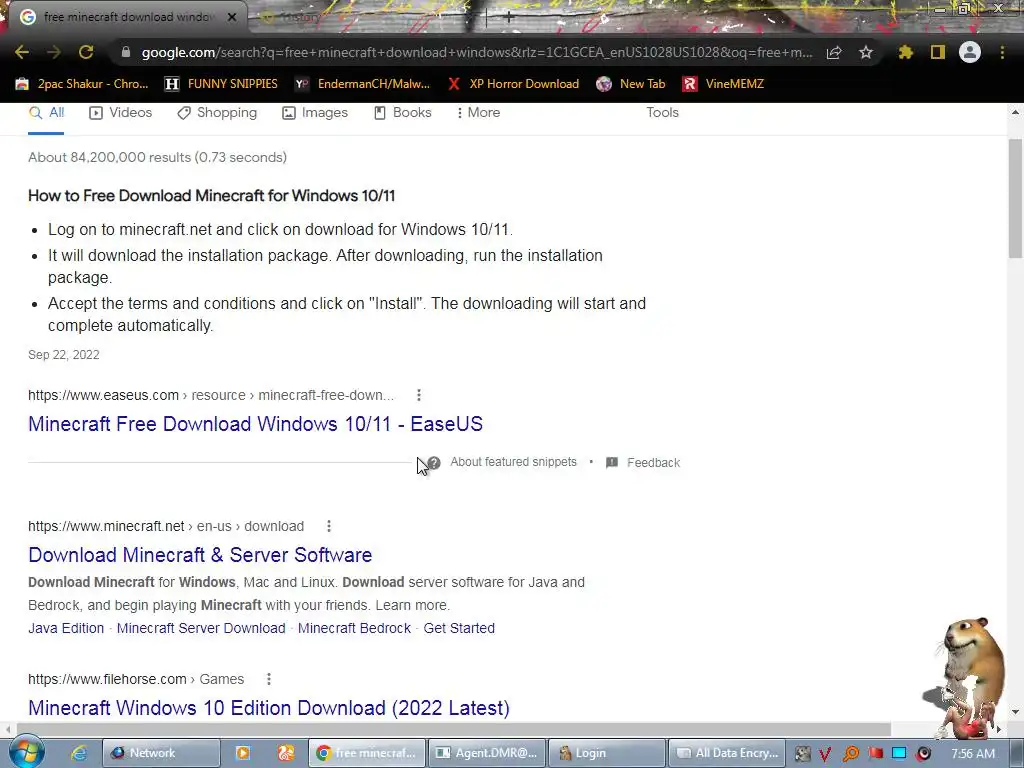Viewport: 1024px width, 768px height.
Task: Click the blue monitor tray icon
Action: tap(899, 753)
